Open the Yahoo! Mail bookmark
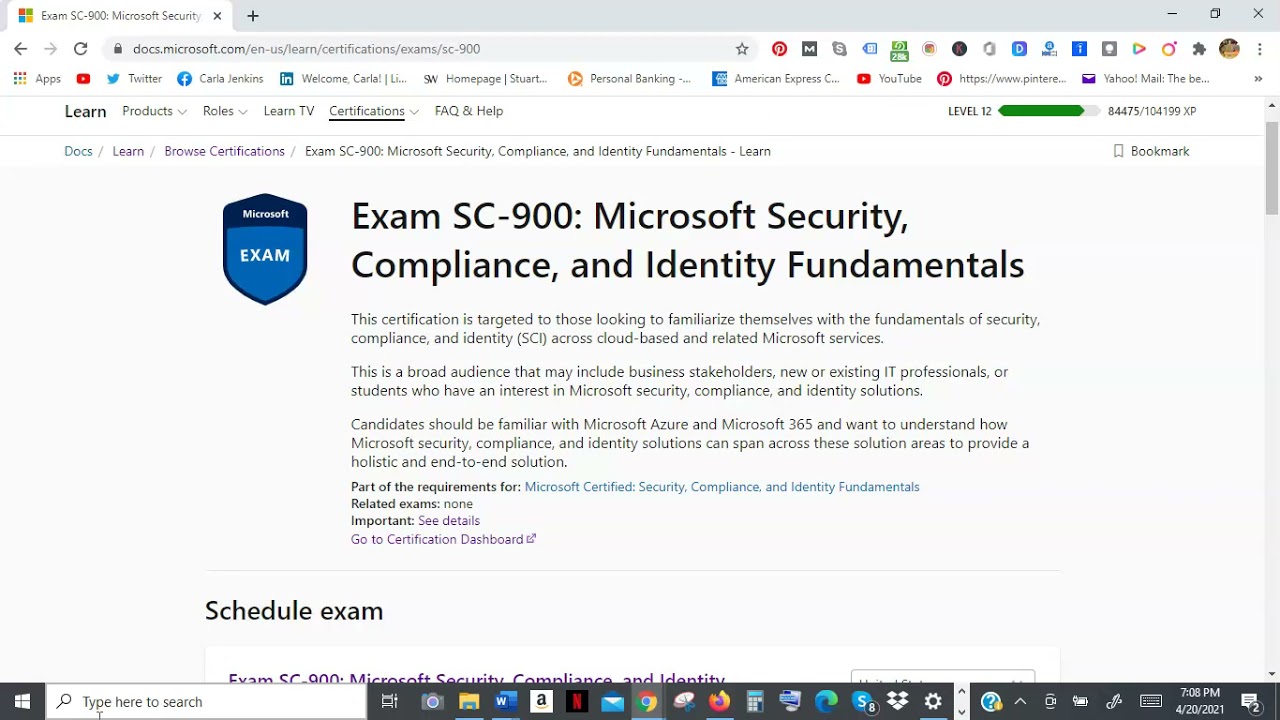This screenshot has width=1280, height=720. point(1145,78)
